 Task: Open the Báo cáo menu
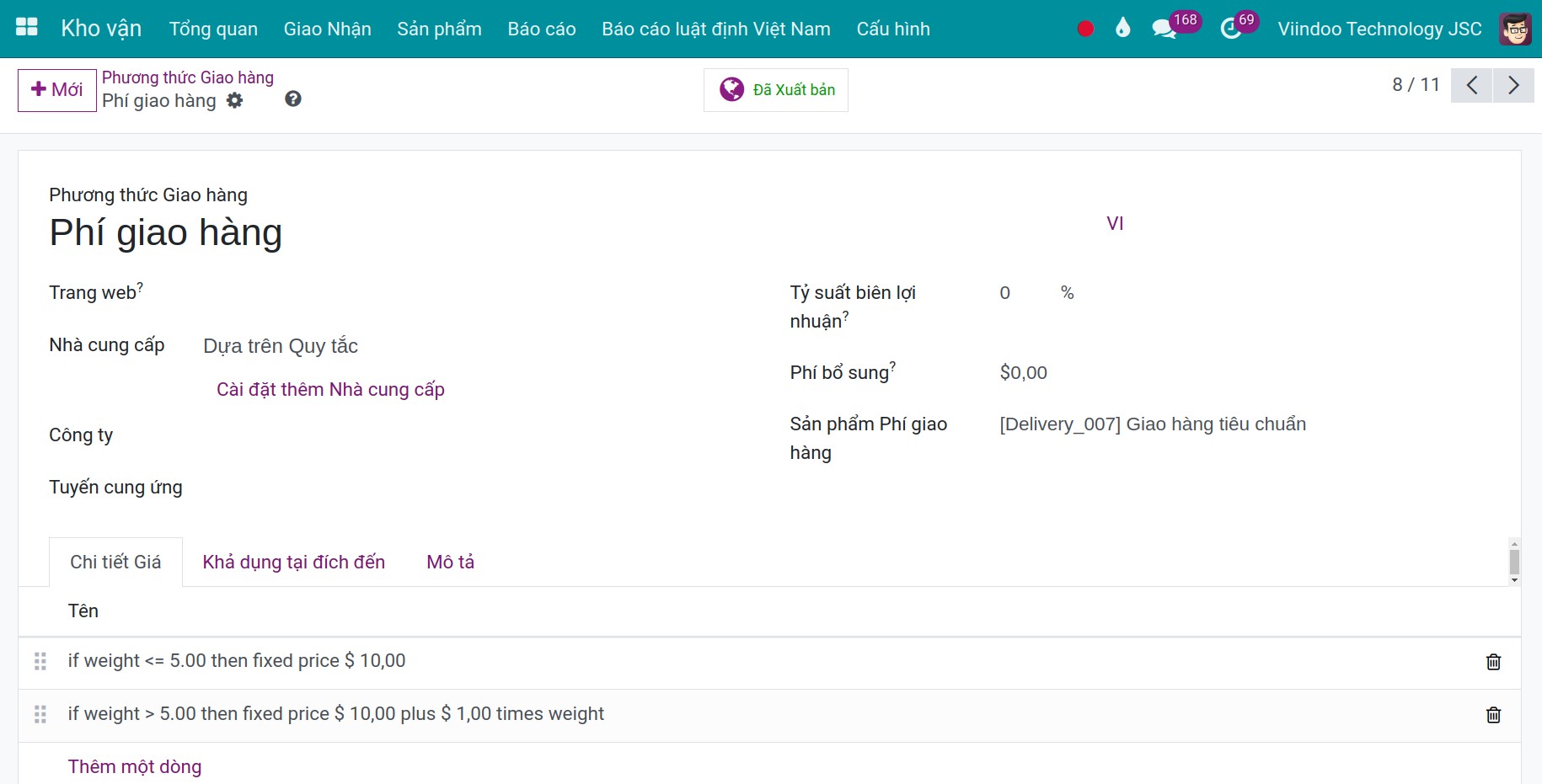(x=542, y=29)
